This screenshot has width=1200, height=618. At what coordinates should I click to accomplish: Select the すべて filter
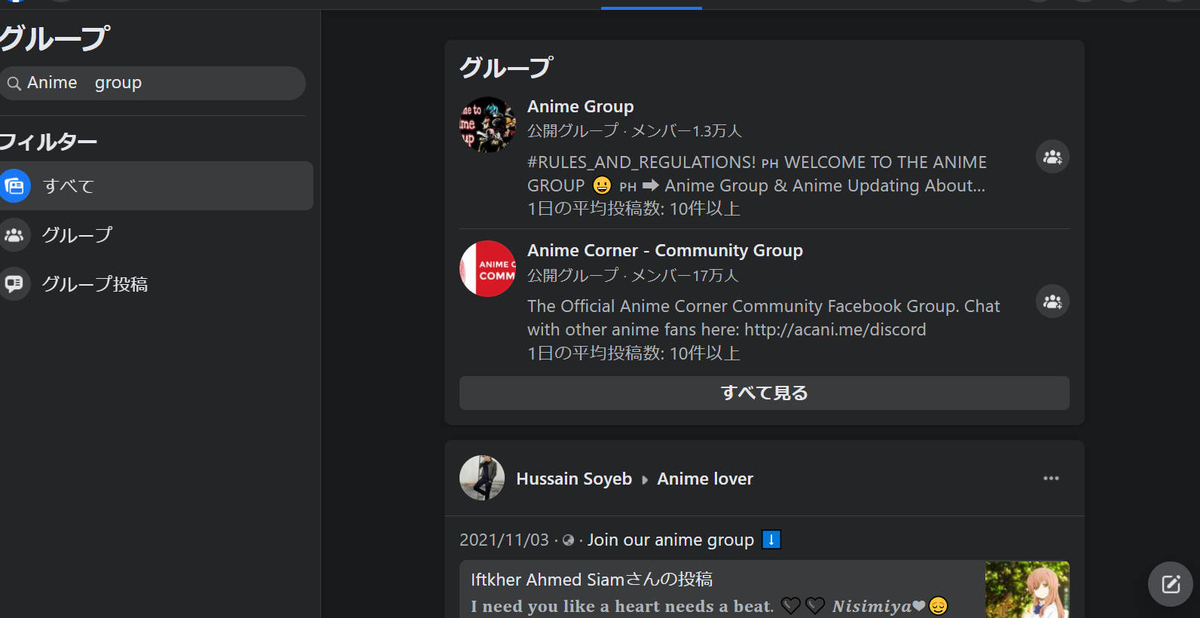156,186
